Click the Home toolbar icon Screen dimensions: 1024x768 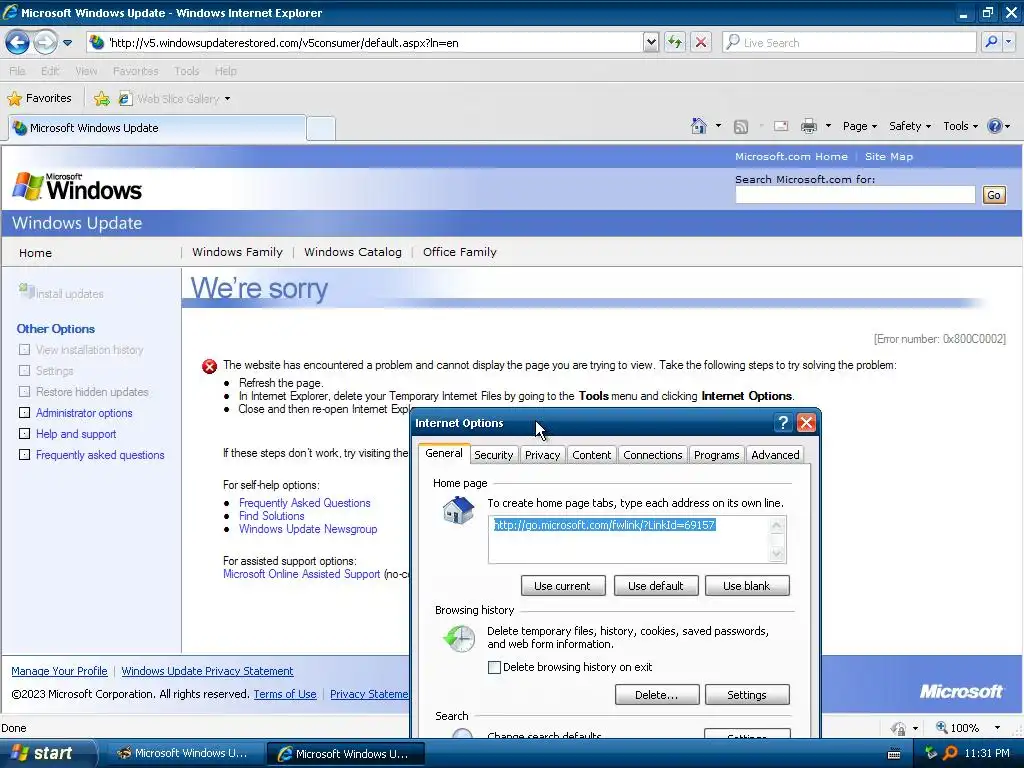(x=699, y=126)
